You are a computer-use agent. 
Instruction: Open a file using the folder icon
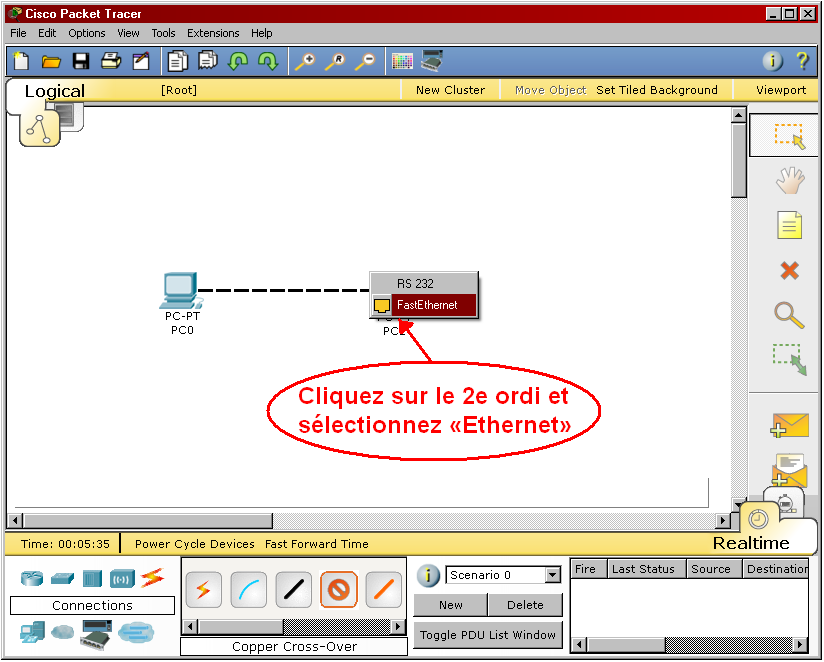(x=51, y=61)
